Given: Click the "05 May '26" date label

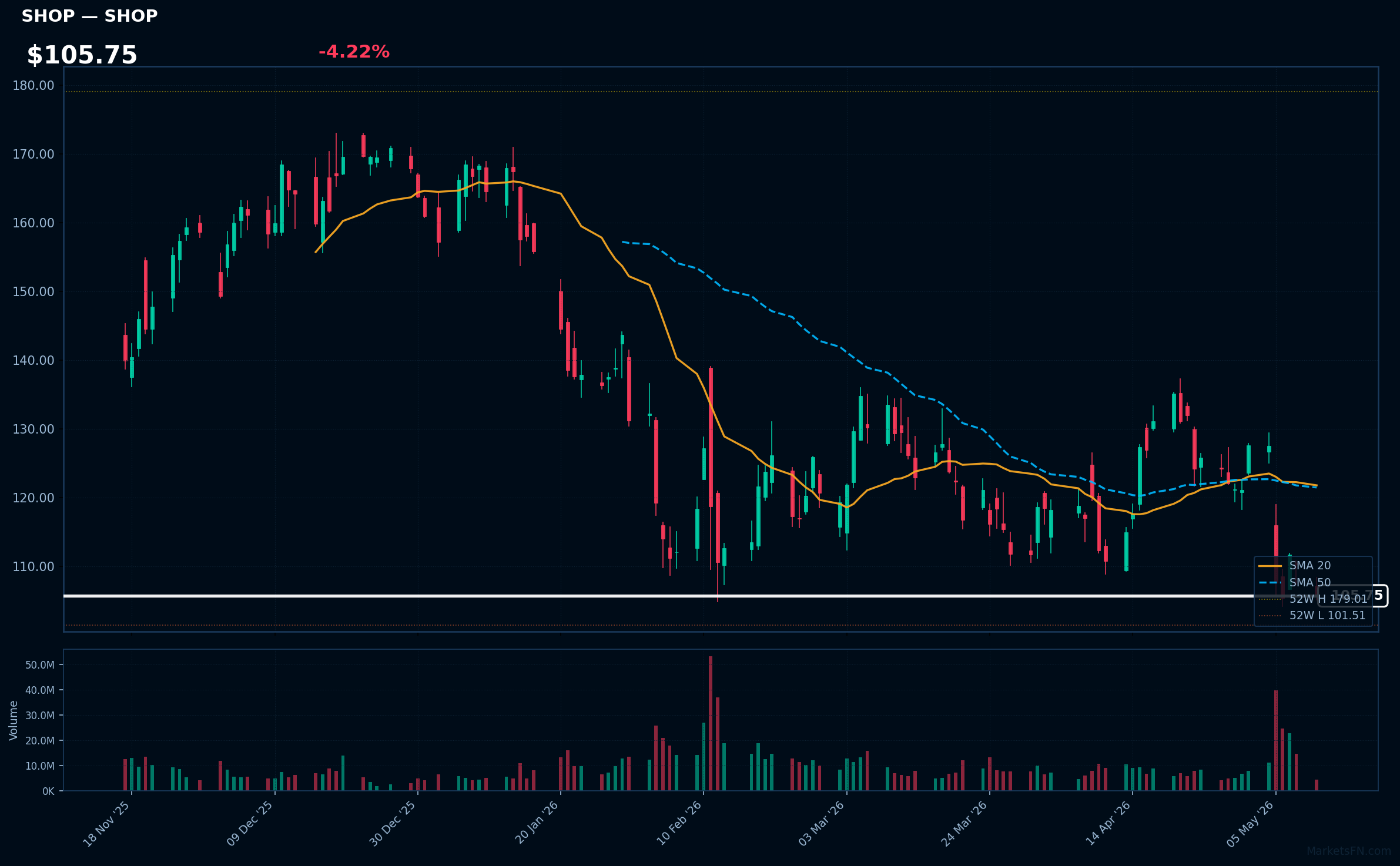Looking at the screenshot, I should coord(1251,824).
